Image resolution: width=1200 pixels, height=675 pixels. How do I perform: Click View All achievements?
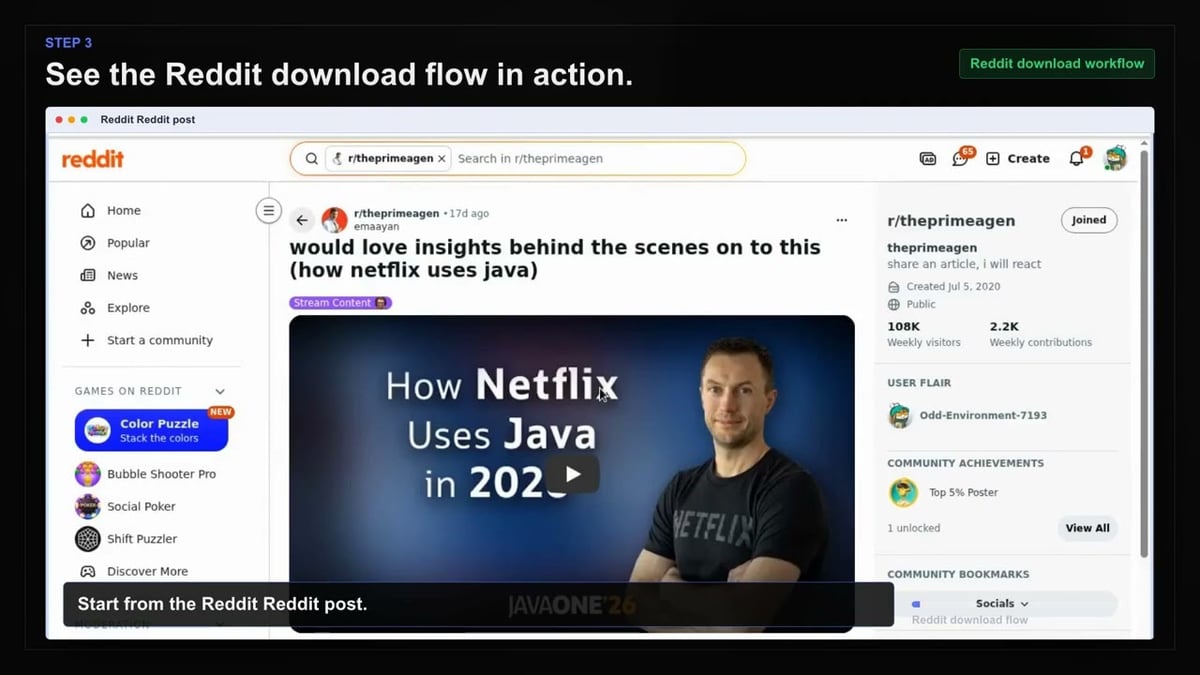(1087, 528)
